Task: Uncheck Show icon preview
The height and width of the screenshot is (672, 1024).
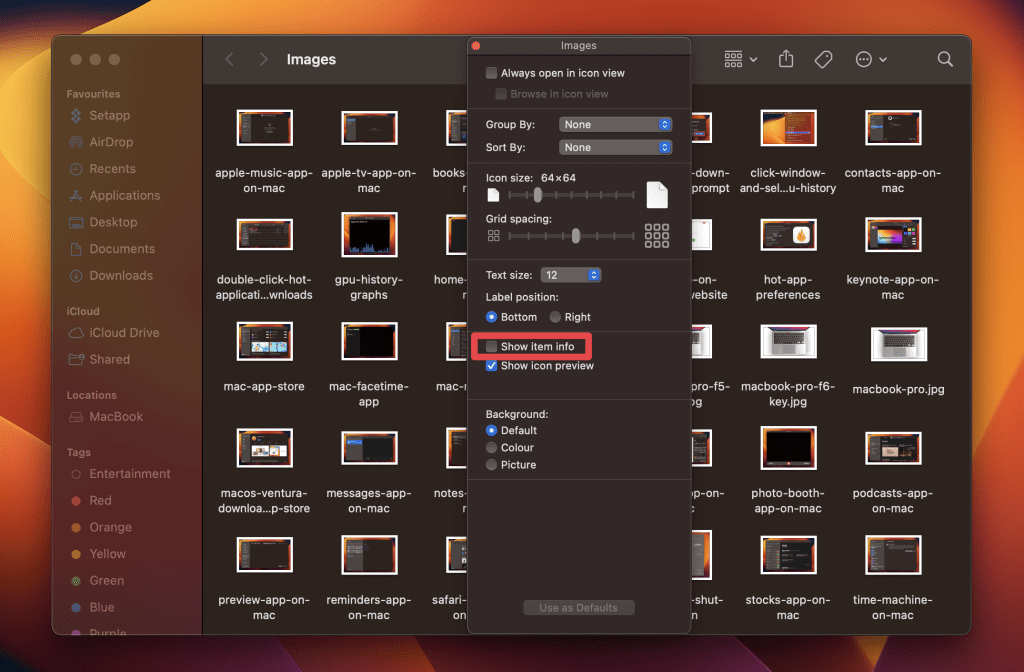Action: coord(491,366)
